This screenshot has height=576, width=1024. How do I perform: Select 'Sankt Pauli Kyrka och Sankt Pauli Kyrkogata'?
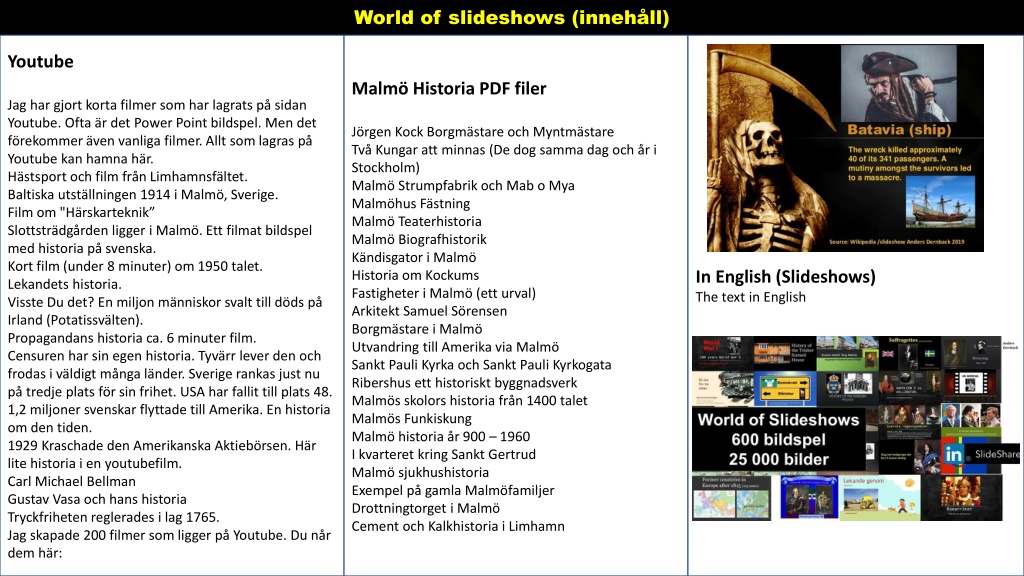(x=481, y=365)
